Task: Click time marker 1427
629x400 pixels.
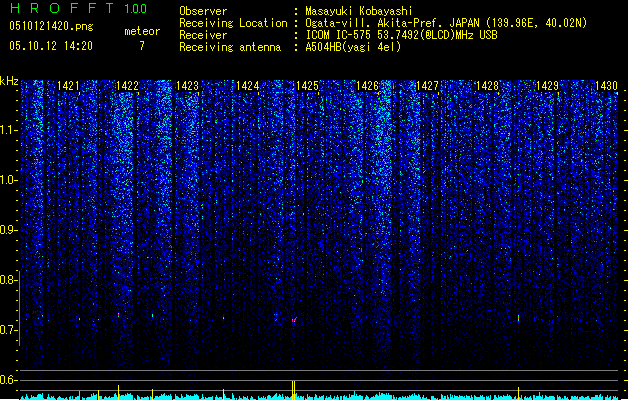Action: click(428, 85)
